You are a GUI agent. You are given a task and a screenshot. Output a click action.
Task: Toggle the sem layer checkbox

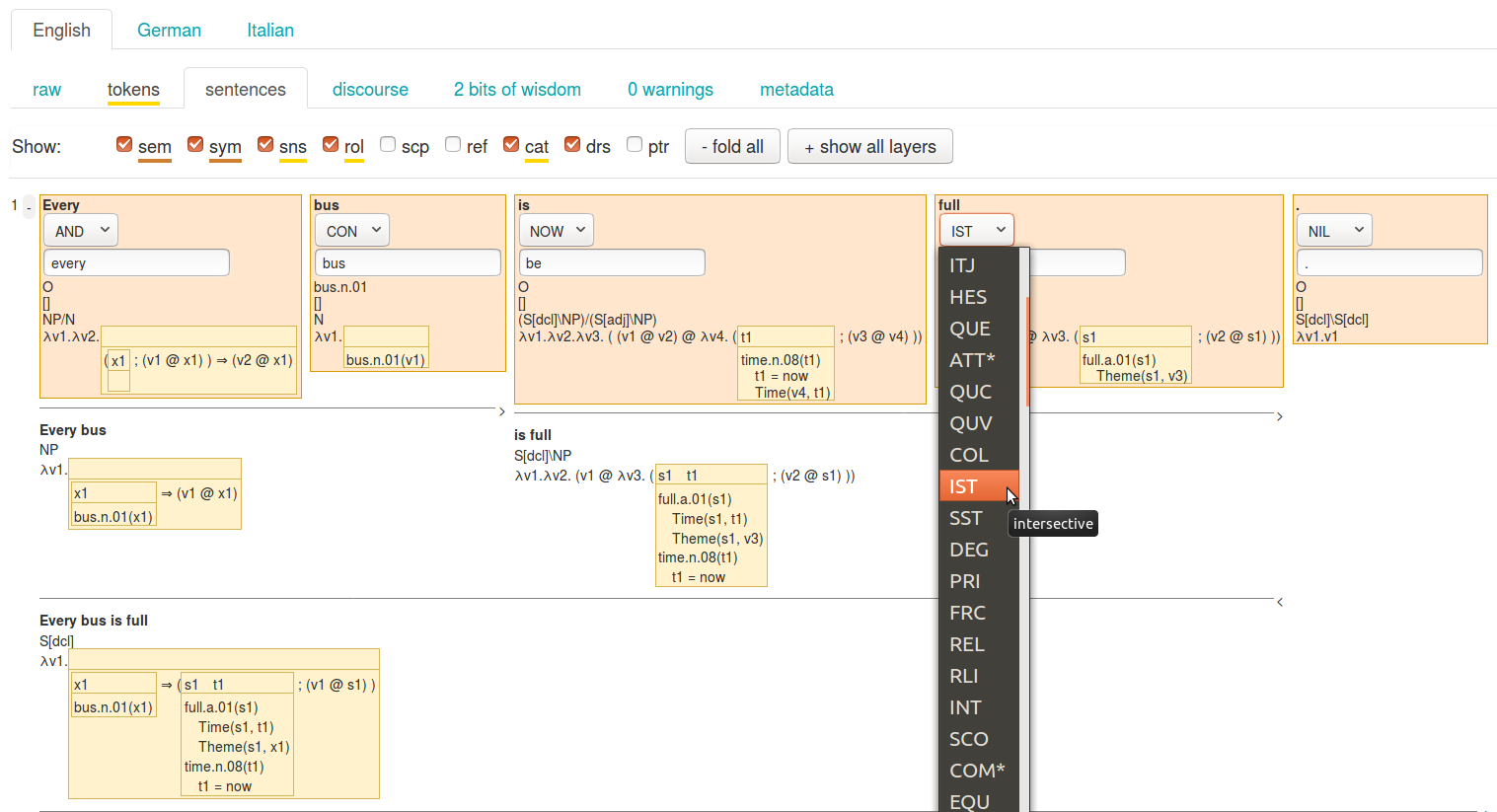pyautogui.click(x=124, y=144)
